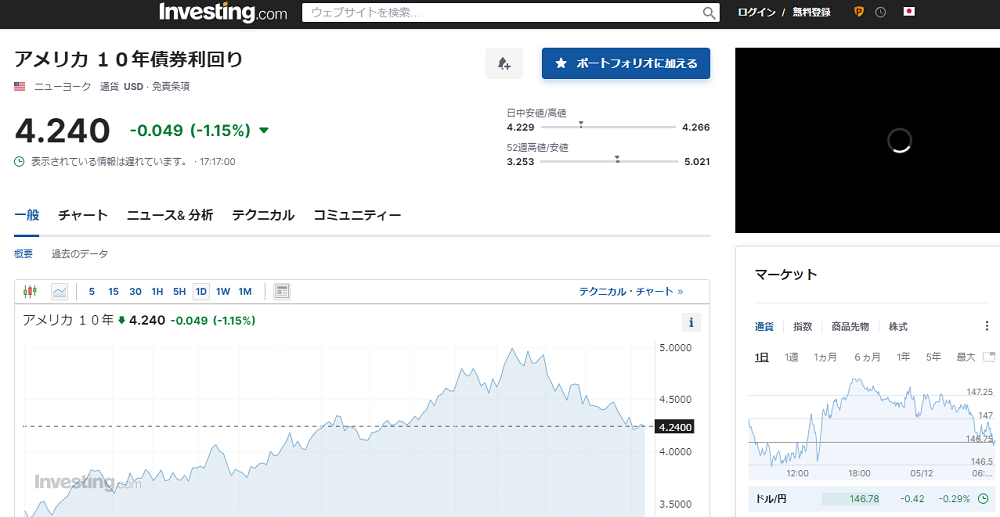Open the テクニカル tab

click(x=263, y=215)
